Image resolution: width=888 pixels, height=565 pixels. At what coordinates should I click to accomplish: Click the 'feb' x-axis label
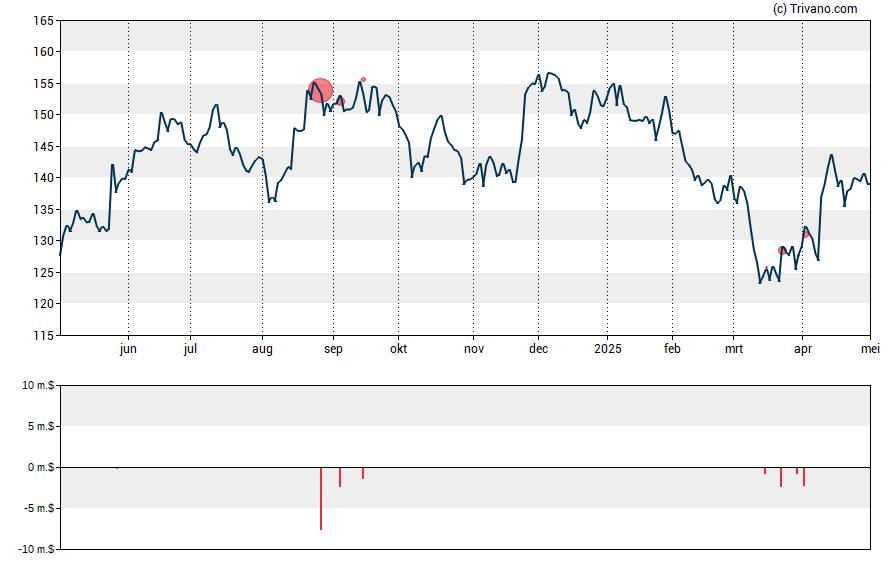[672, 349]
